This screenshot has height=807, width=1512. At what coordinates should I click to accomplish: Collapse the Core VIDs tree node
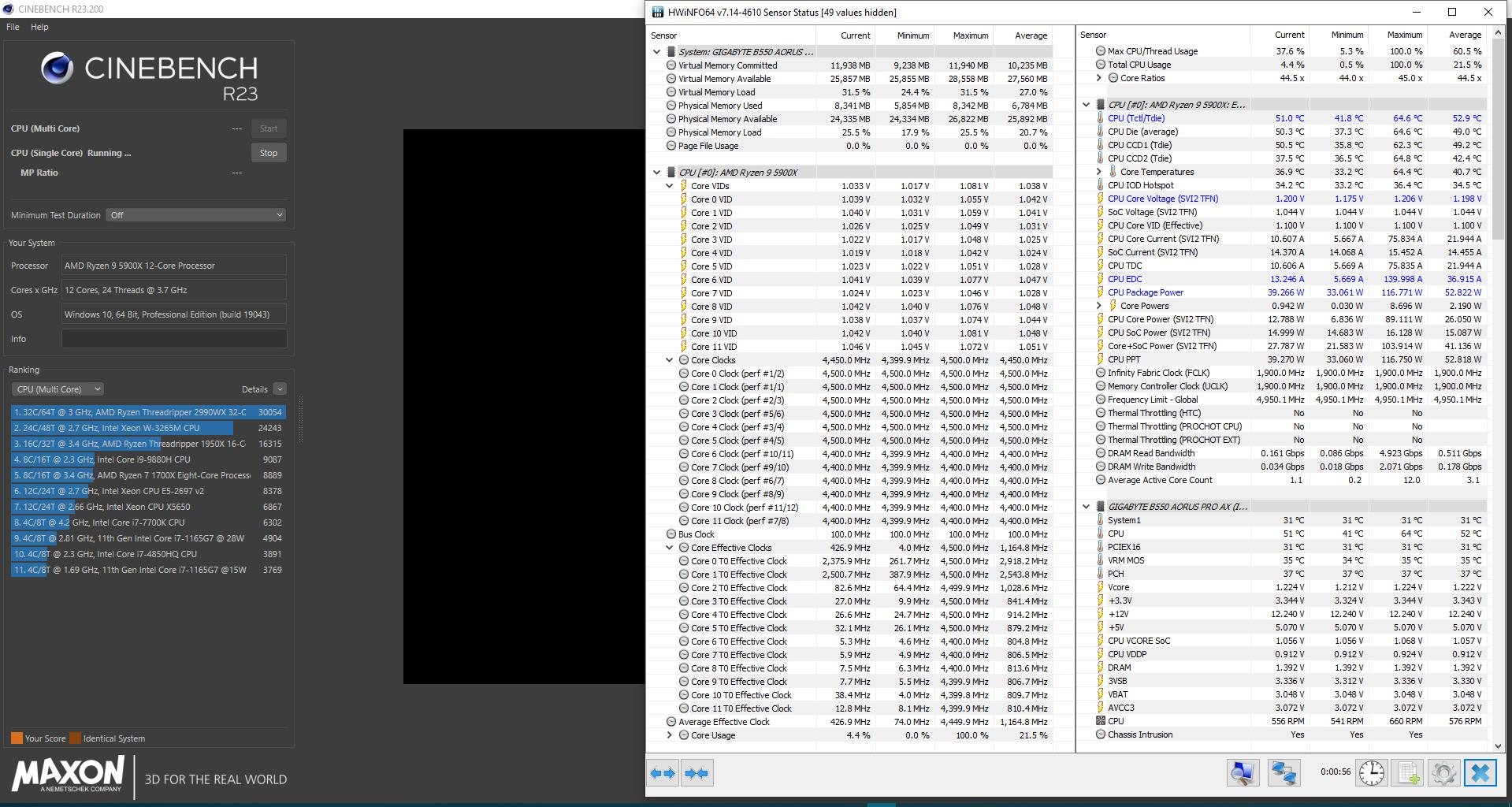click(669, 186)
